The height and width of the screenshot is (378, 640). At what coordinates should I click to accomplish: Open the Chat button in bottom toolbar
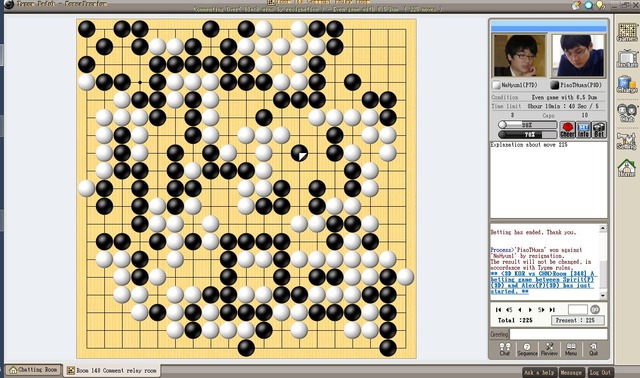tap(504, 349)
